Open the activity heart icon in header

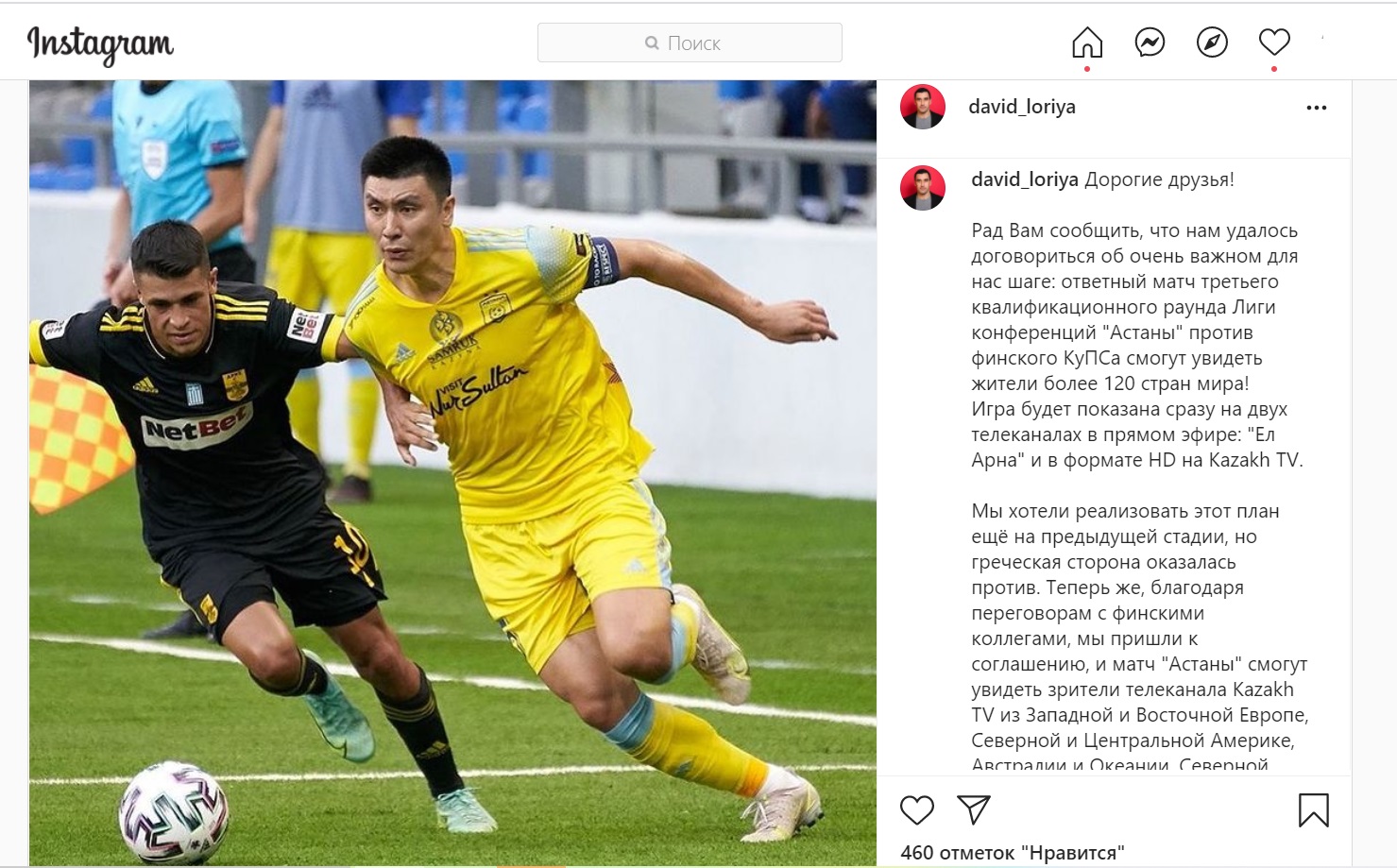[x=1274, y=43]
